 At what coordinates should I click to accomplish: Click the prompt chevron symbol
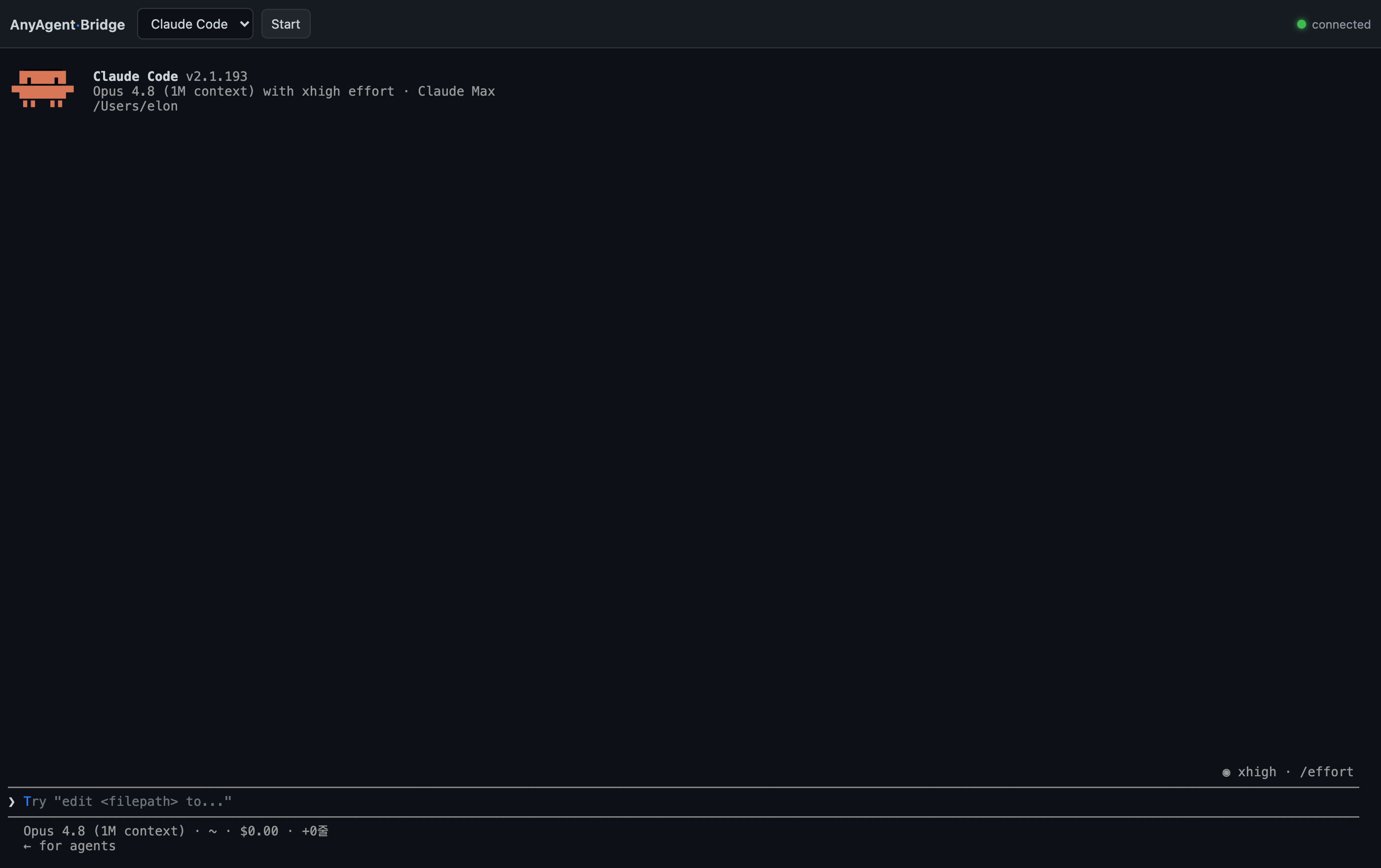point(11,801)
